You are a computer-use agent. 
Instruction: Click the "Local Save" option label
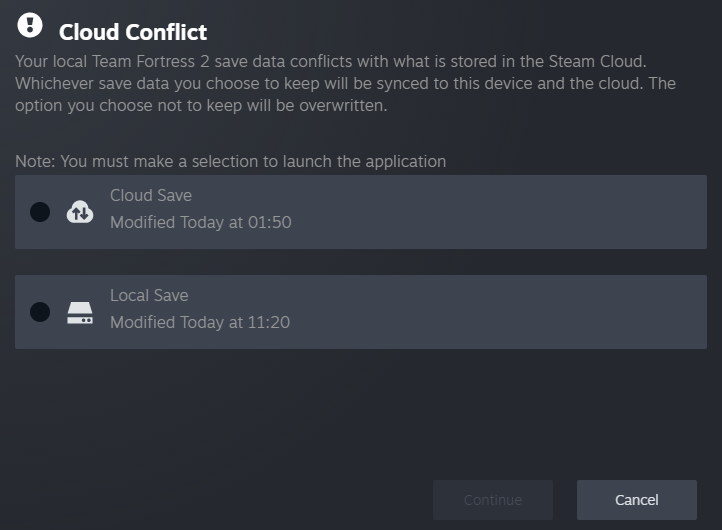pyautogui.click(x=149, y=295)
